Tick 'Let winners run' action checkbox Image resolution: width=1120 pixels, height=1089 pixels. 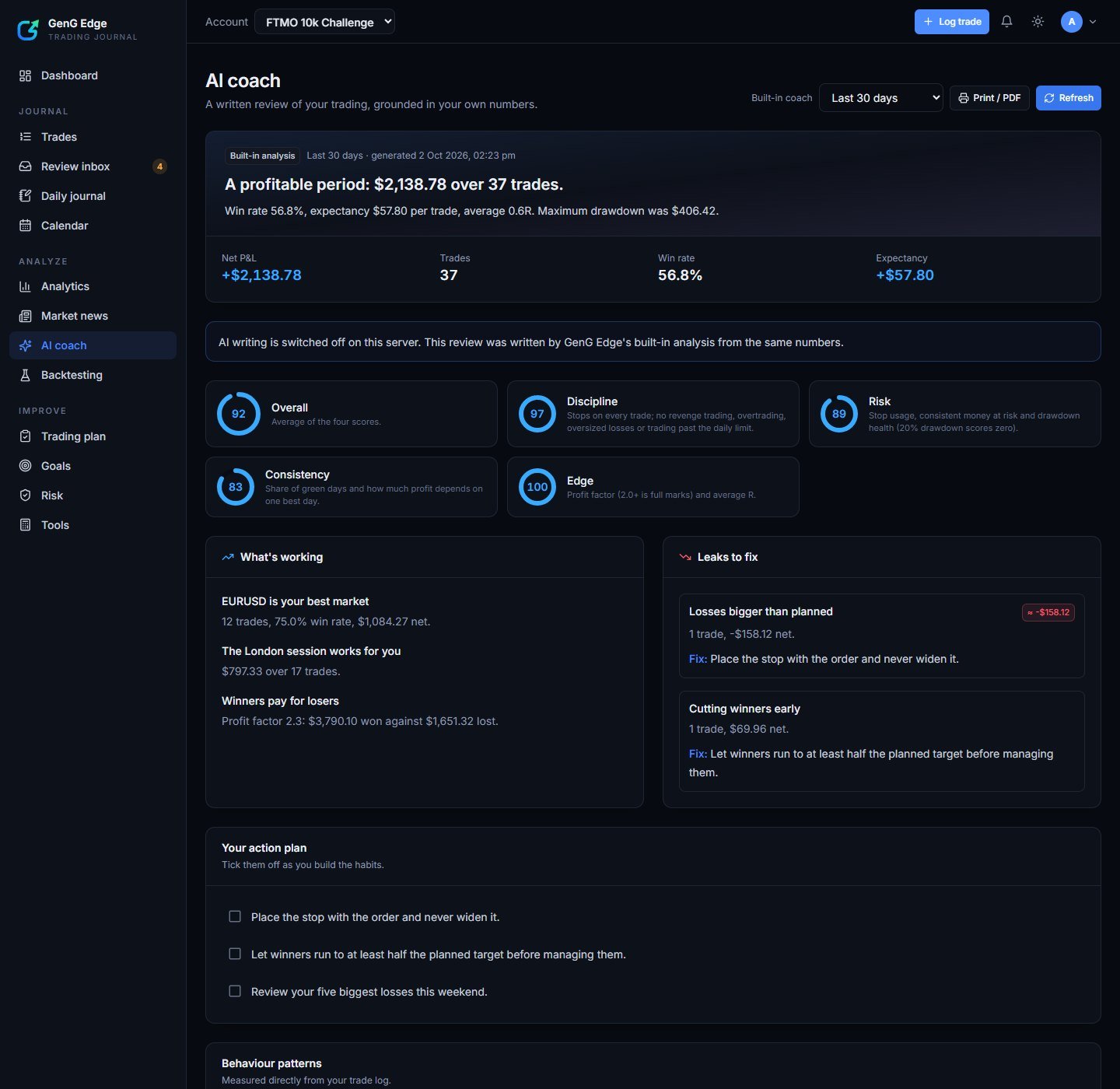(x=235, y=954)
